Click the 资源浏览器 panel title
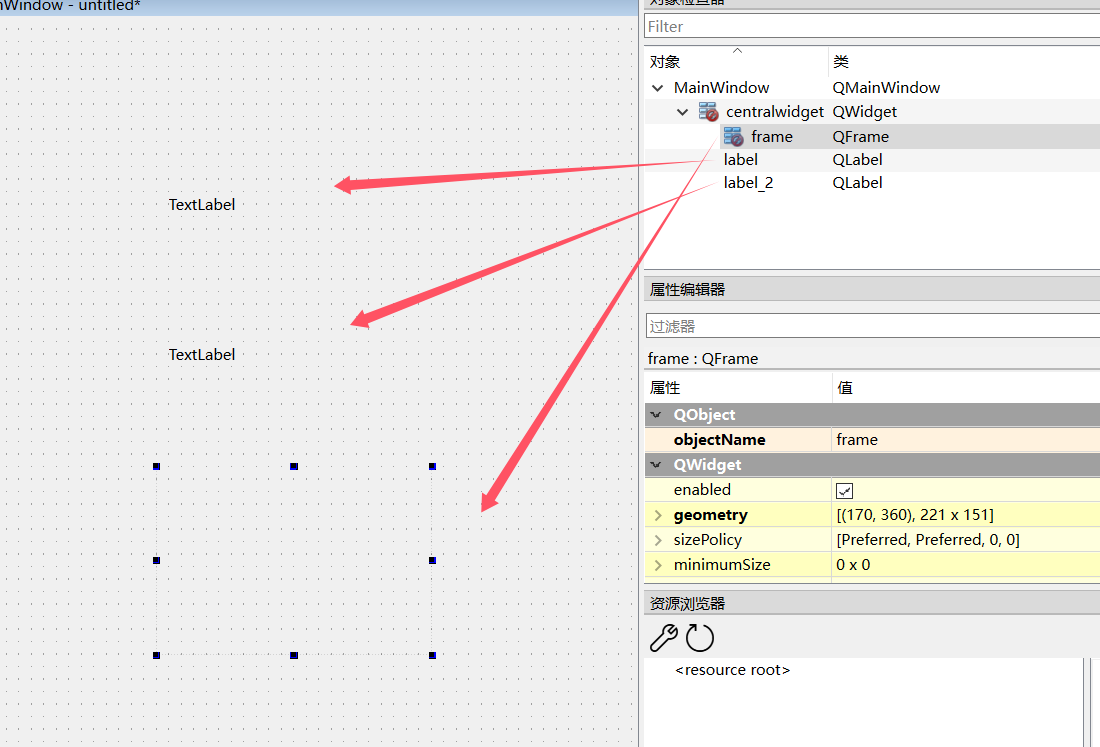 688,603
